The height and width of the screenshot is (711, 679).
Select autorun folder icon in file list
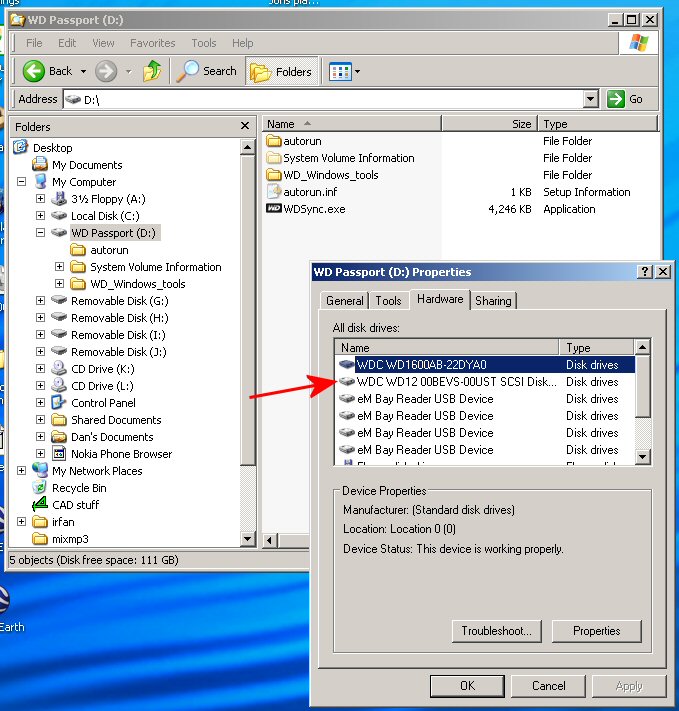tap(274, 141)
